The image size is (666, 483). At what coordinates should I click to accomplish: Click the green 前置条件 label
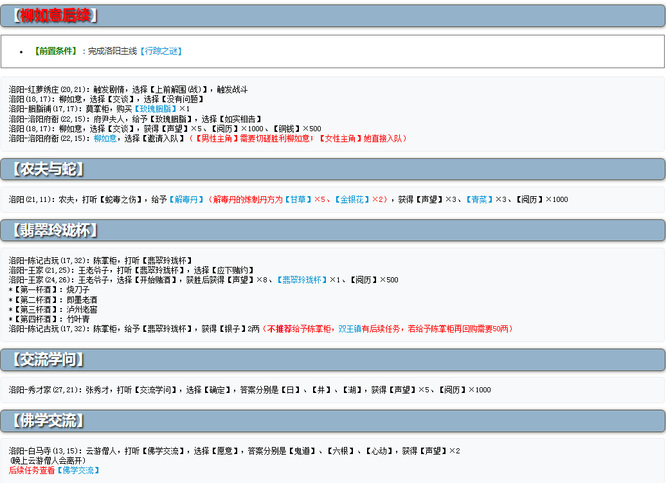[56, 51]
